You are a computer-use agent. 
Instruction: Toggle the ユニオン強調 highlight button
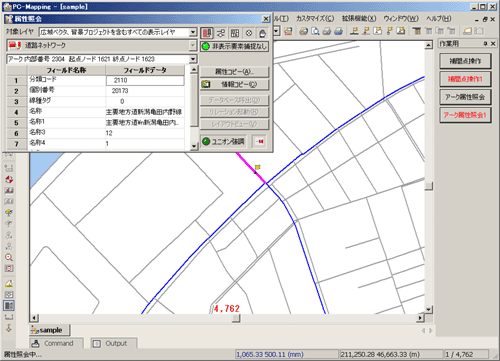[x=223, y=141]
